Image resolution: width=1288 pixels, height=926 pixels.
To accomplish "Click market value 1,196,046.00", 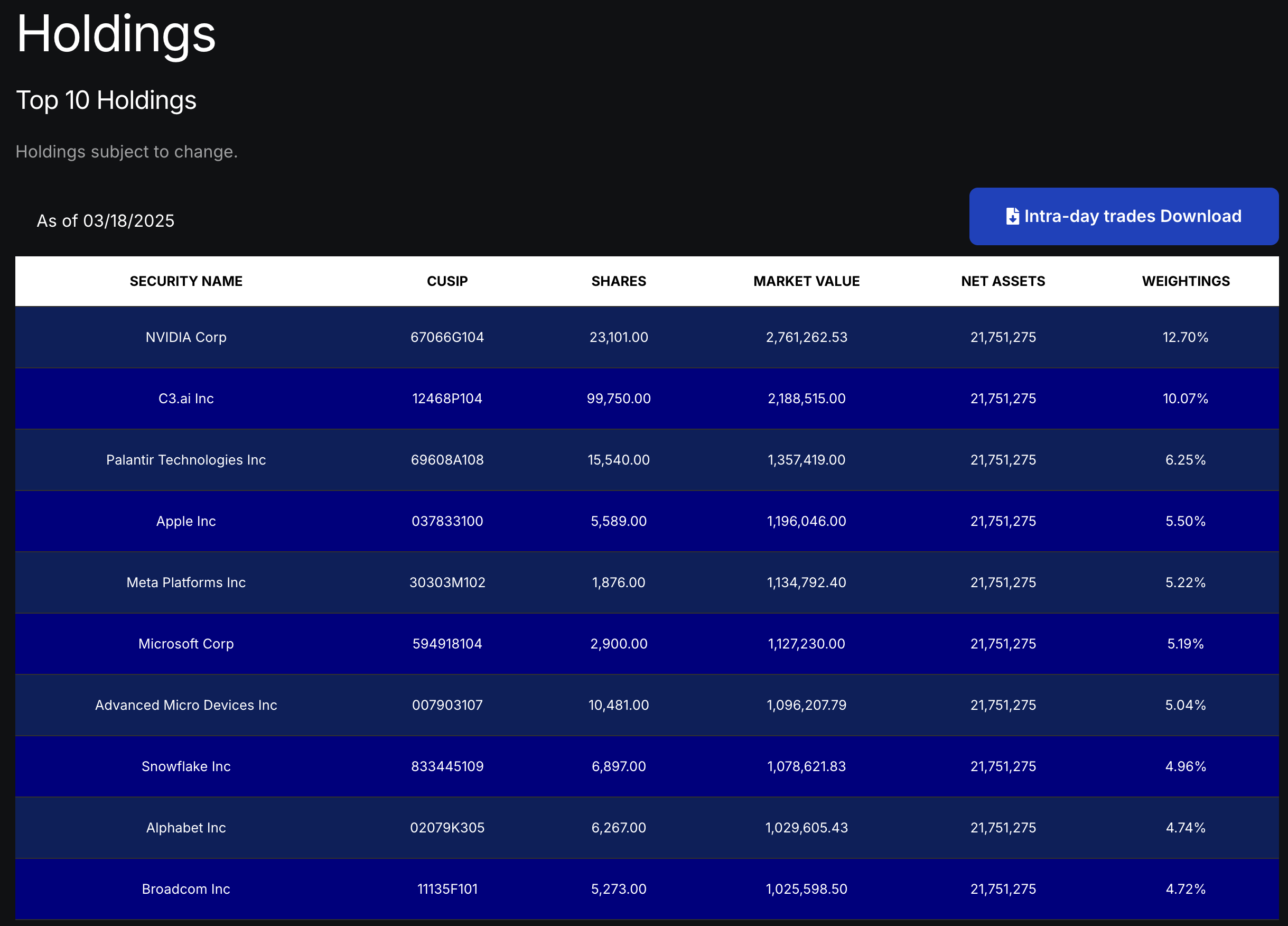I will (x=806, y=522).
